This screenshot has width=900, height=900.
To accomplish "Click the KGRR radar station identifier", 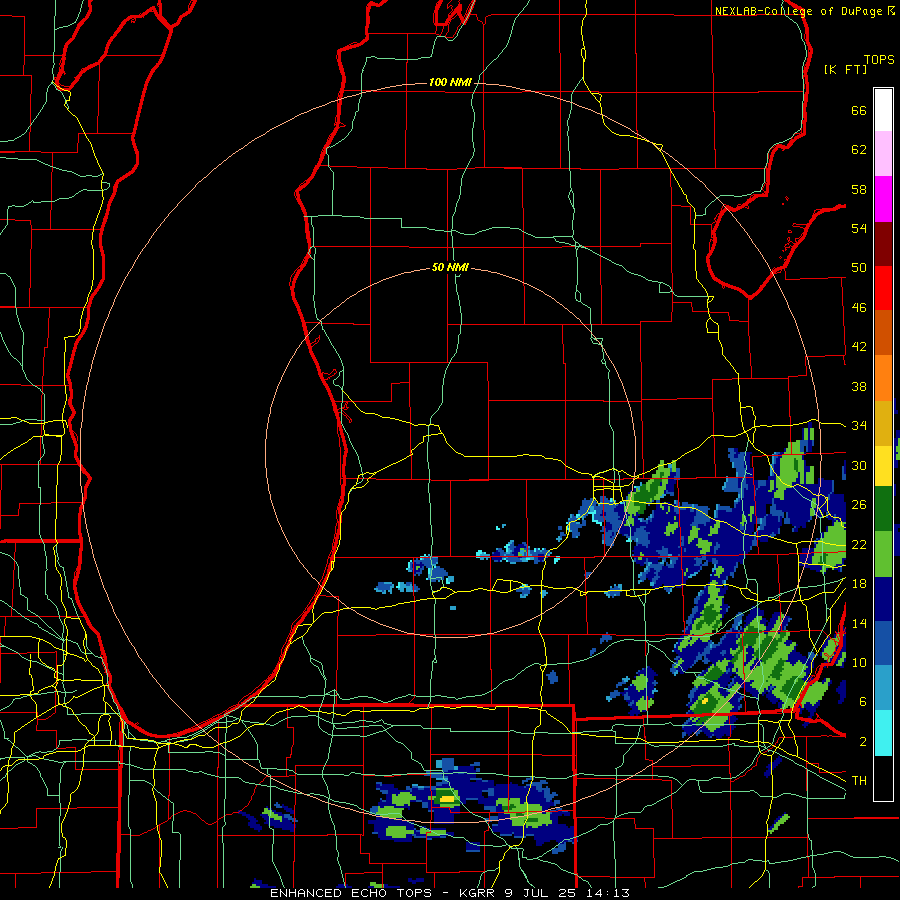I will (x=479, y=893).
